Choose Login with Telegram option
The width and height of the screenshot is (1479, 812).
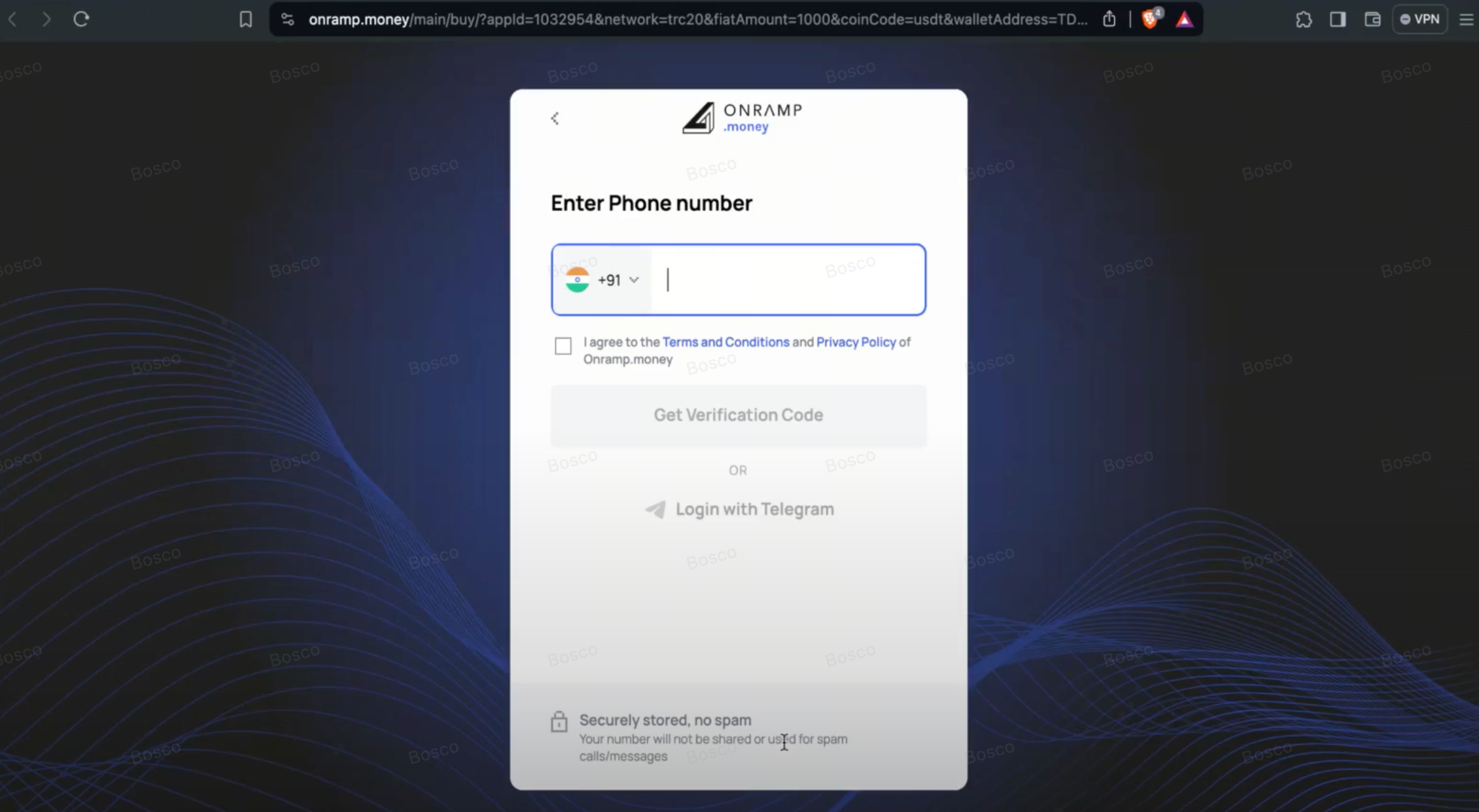click(x=739, y=509)
